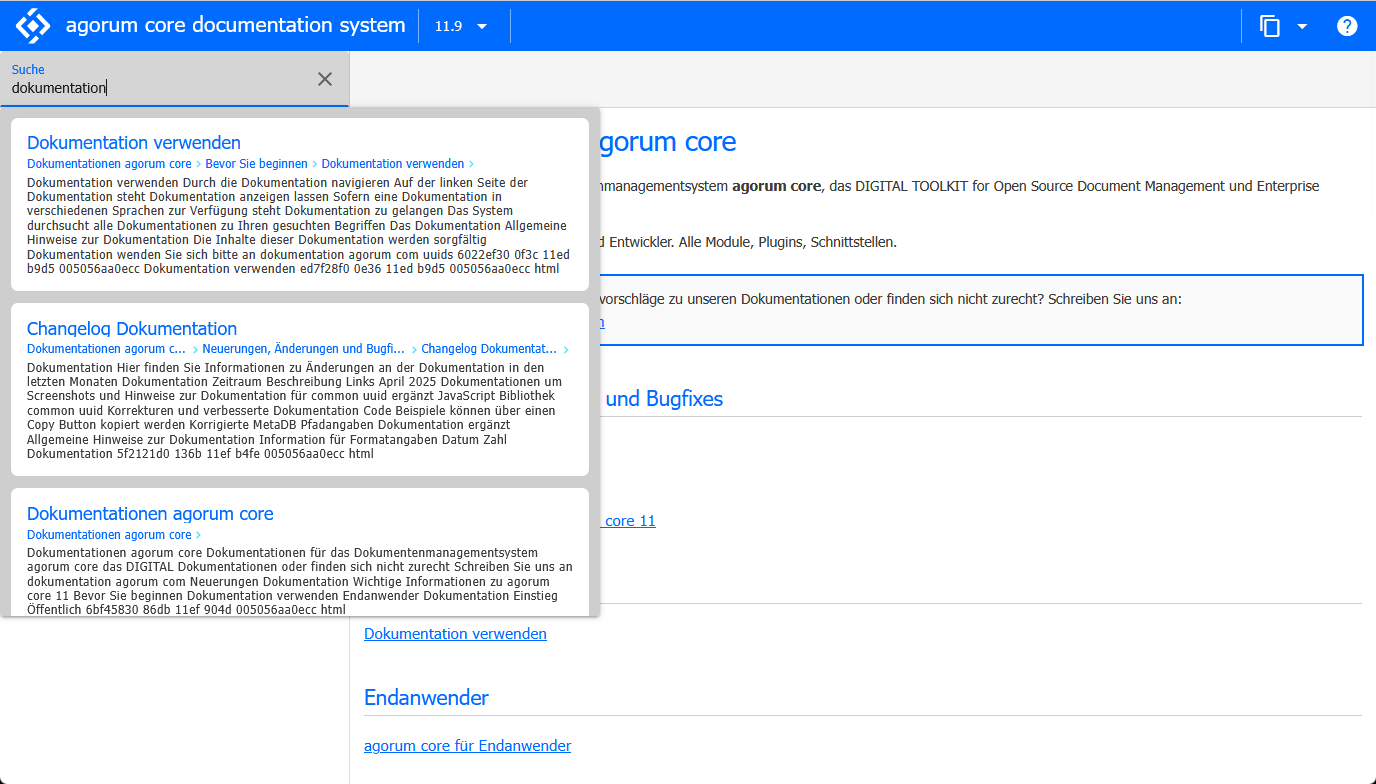Open the "Dokumentation verwenden" page link
The width and height of the screenshot is (1376, 784).
click(455, 633)
